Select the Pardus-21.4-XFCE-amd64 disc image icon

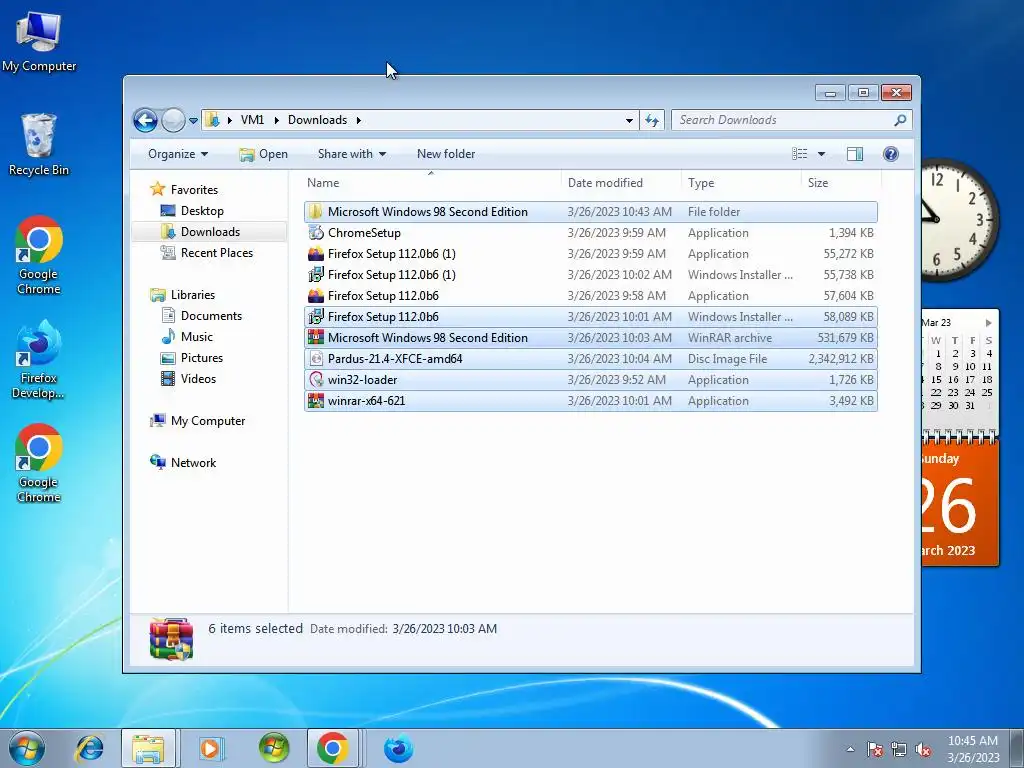coord(316,359)
